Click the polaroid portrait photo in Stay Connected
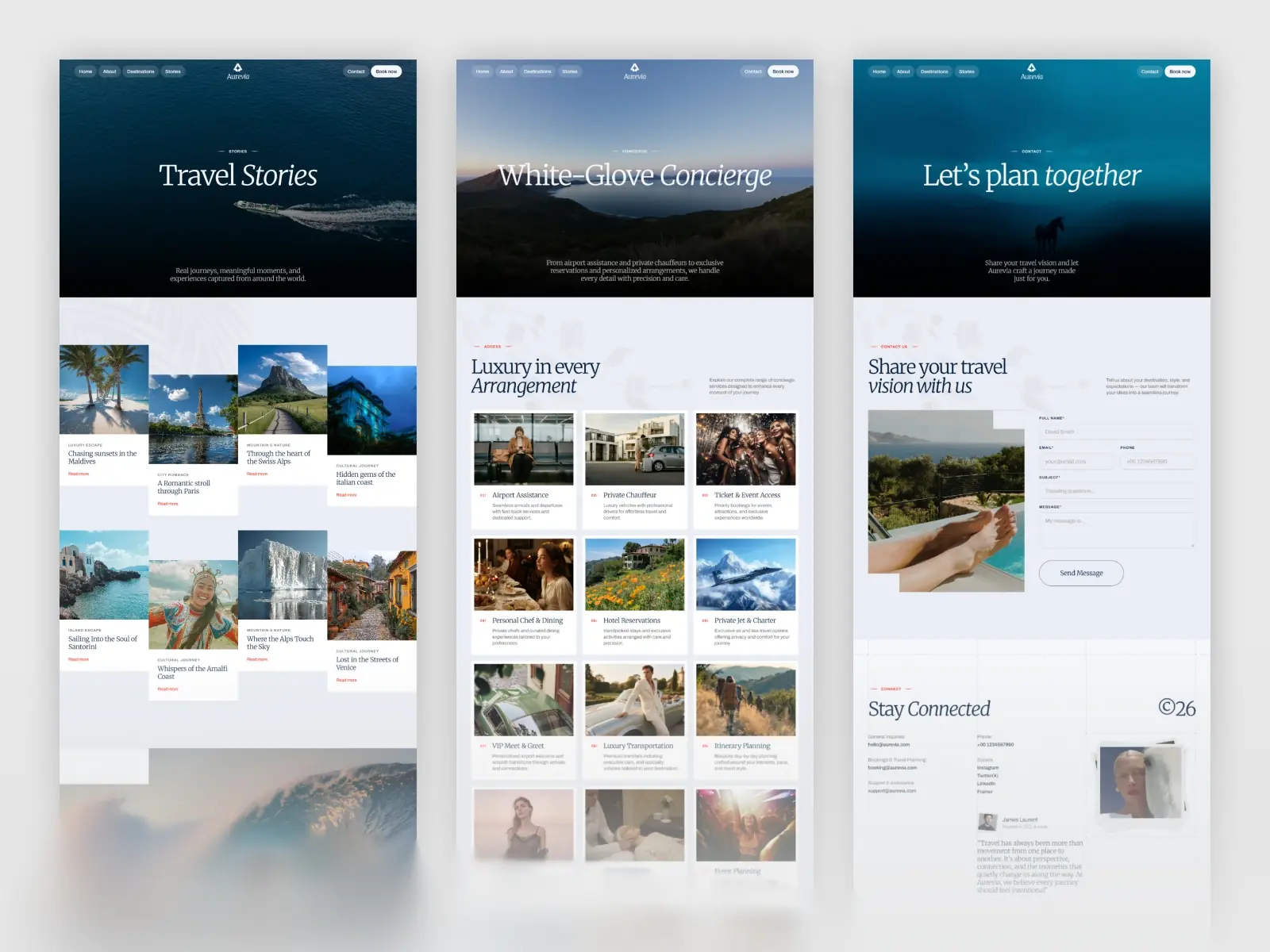This screenshot has height=952, width=1270. (x=1141, y=781)
